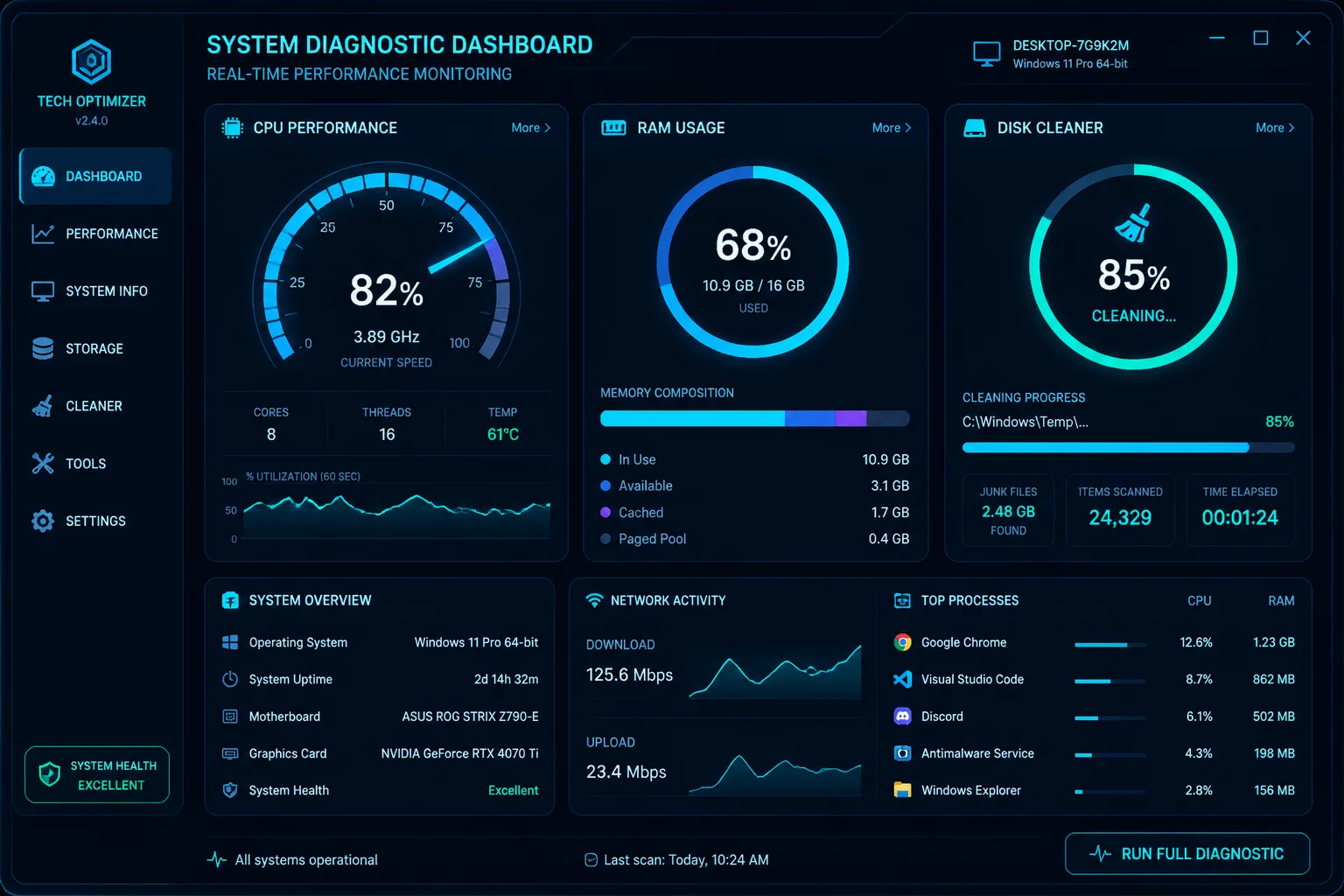
Task: Run the full diagnostic
Action: point(1187,853)
